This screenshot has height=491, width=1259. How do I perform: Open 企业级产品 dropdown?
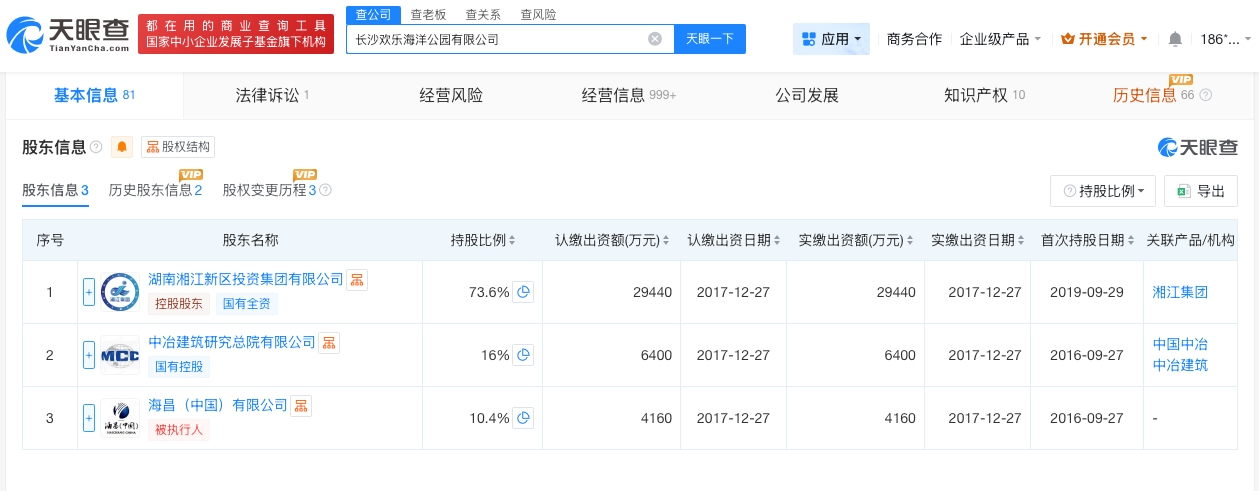tap(1000, 39)
